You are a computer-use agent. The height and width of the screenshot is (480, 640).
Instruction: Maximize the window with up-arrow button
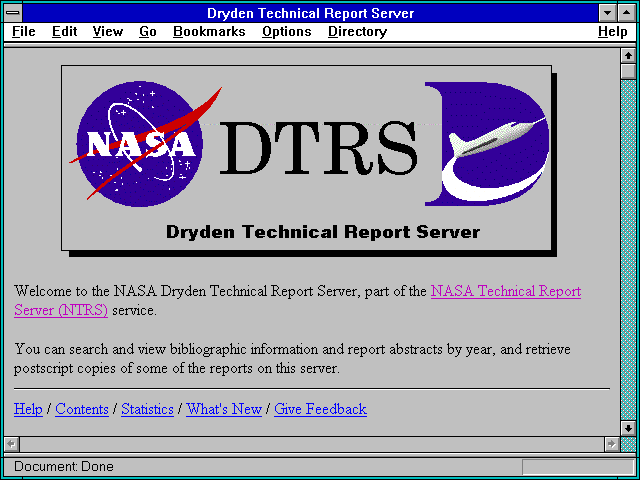click(627, 13)
